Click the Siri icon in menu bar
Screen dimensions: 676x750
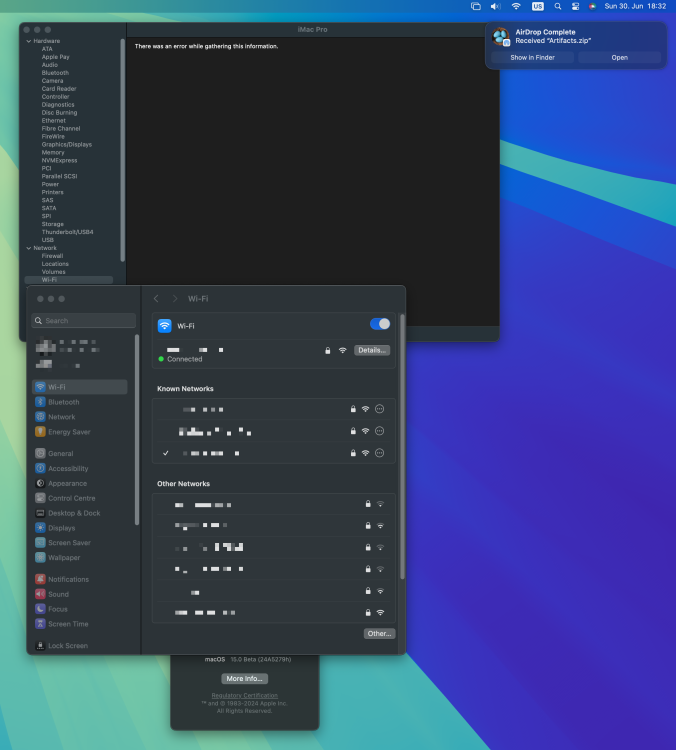point(592,6)
